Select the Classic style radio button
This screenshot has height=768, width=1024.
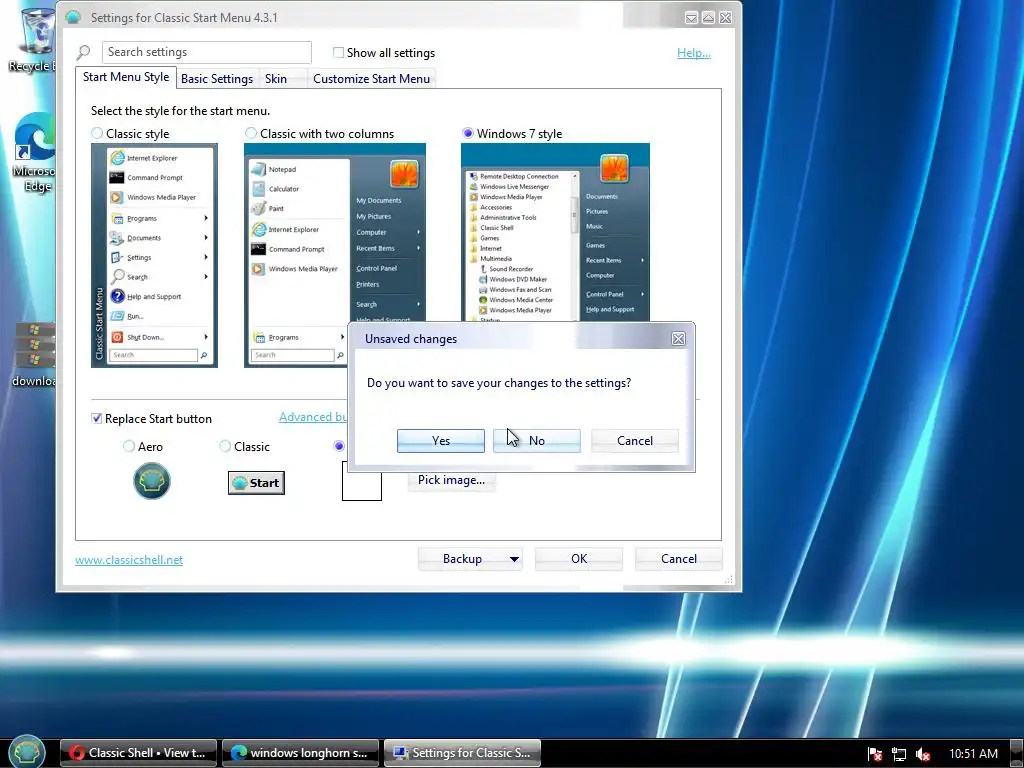tap(97, 133)
